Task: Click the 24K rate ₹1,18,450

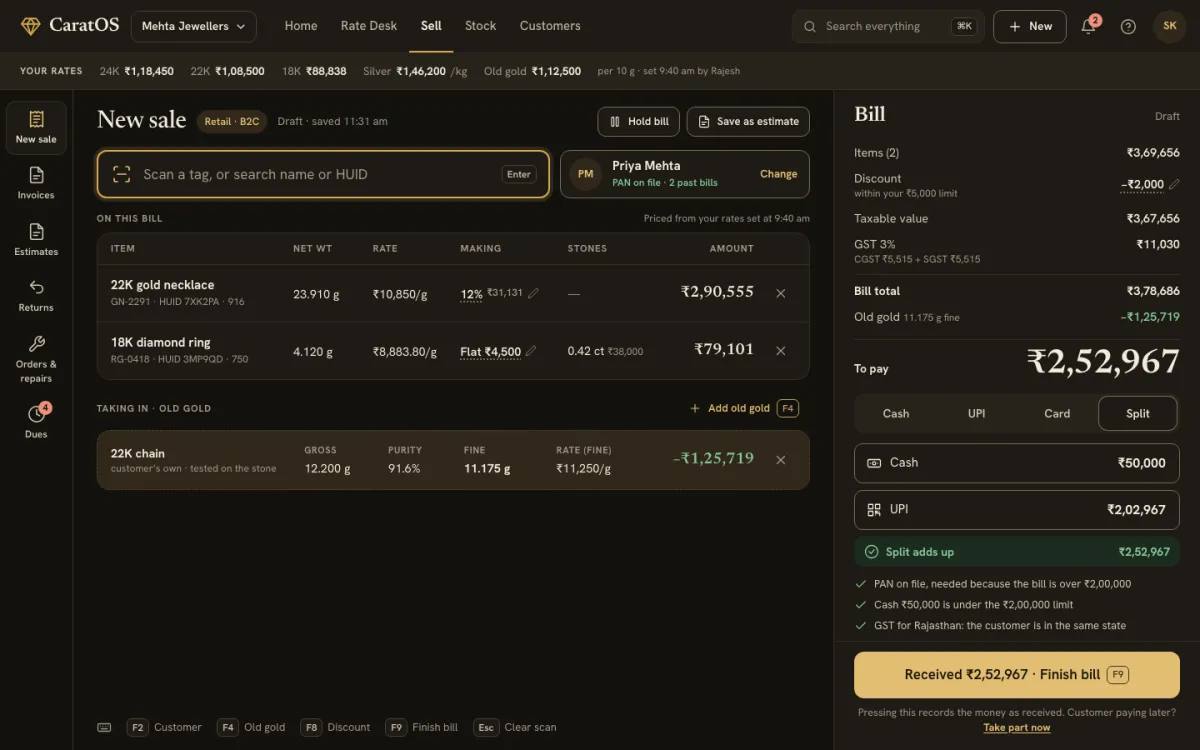Action: click(x=137, y=71)
